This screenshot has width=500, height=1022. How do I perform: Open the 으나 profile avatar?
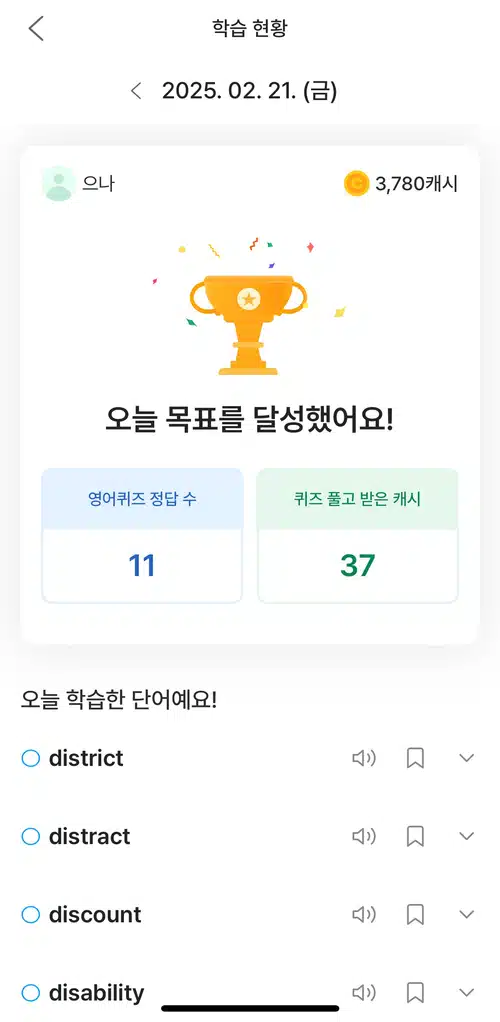[59, 183]
